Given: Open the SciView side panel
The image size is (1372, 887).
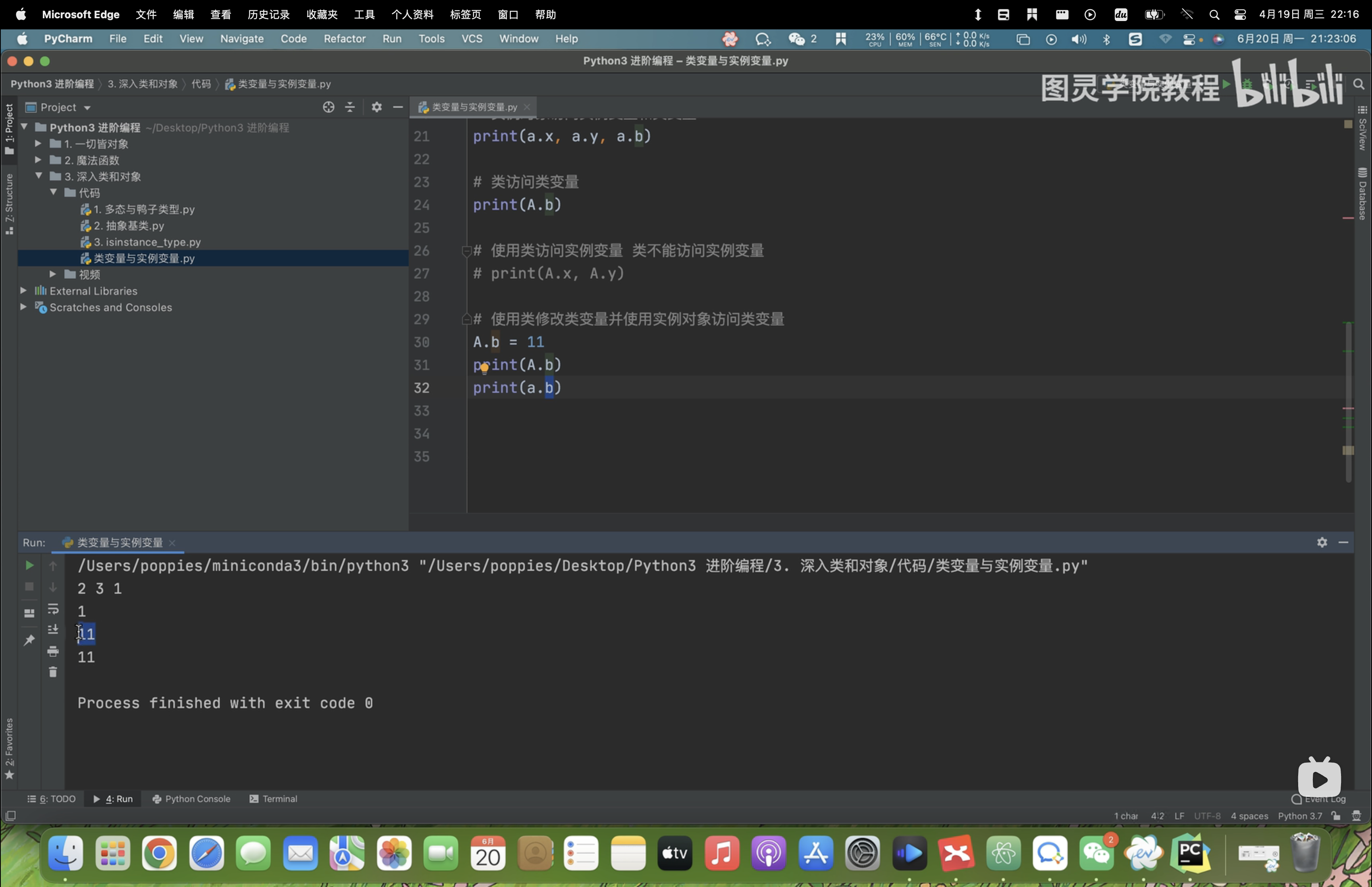Looking at the screenshot, I should [x=1362, y=128].
